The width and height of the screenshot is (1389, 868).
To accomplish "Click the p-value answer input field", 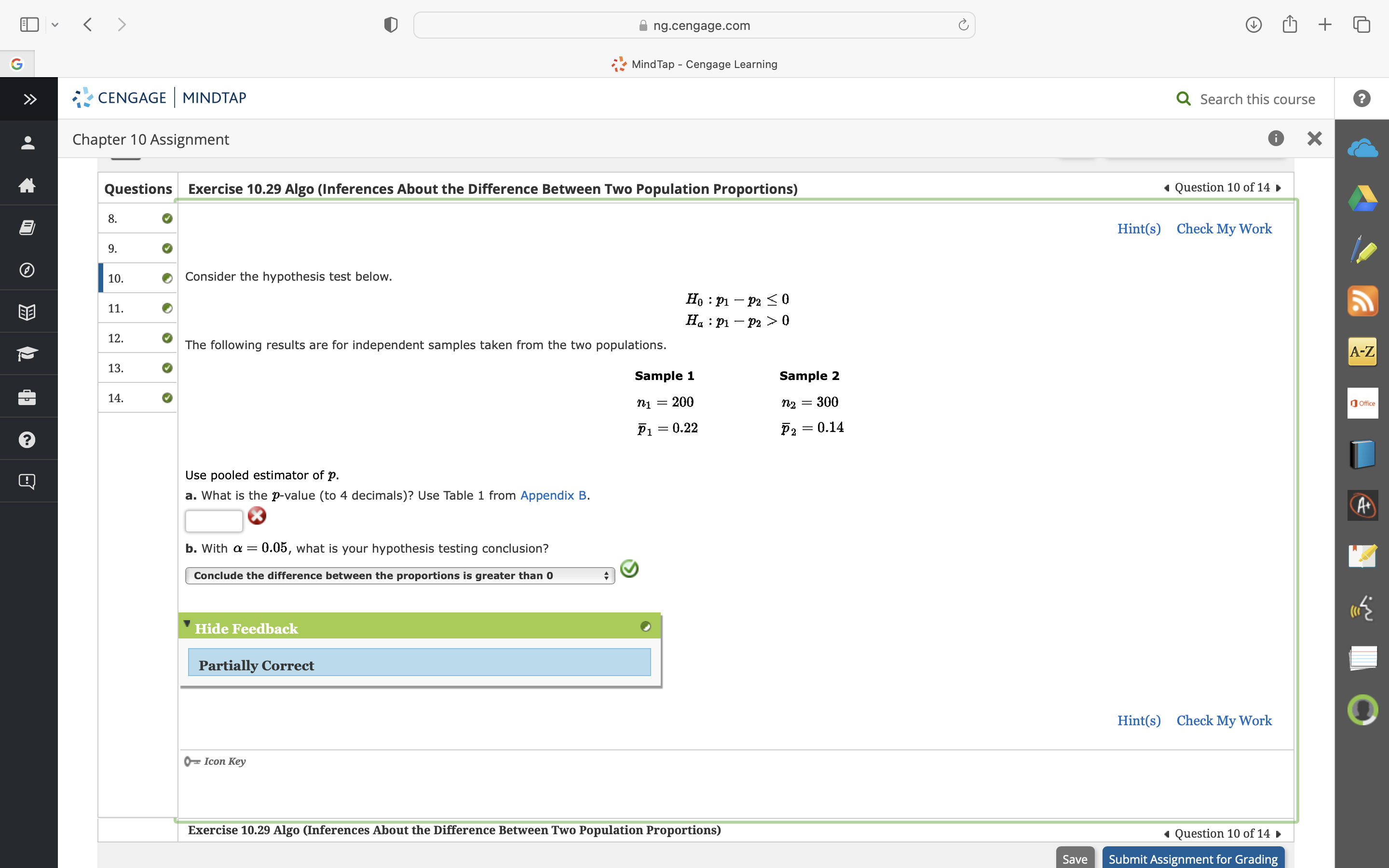I will [x=214, y=521].
